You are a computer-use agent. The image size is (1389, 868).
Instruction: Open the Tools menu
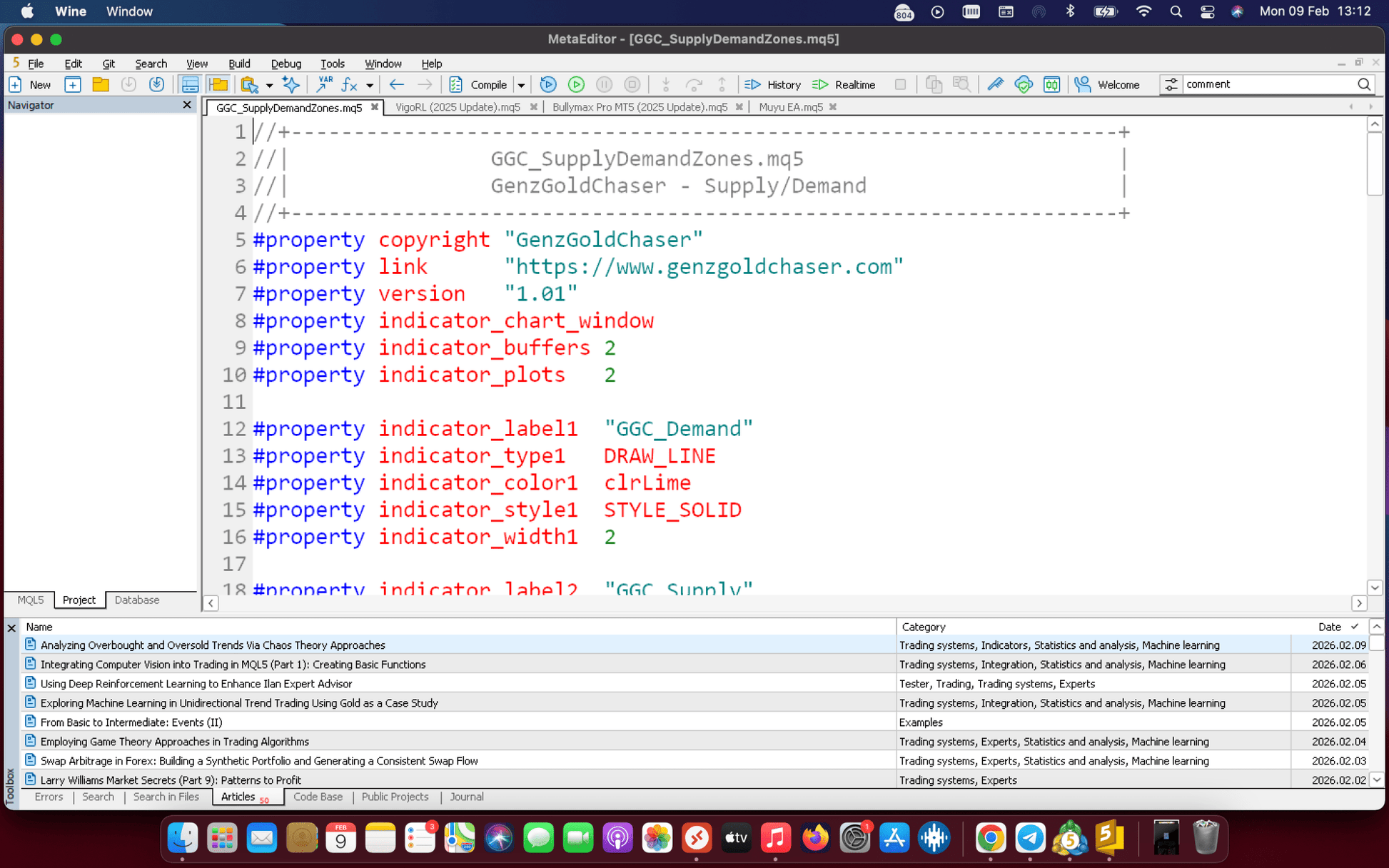[x=333, y=64]
